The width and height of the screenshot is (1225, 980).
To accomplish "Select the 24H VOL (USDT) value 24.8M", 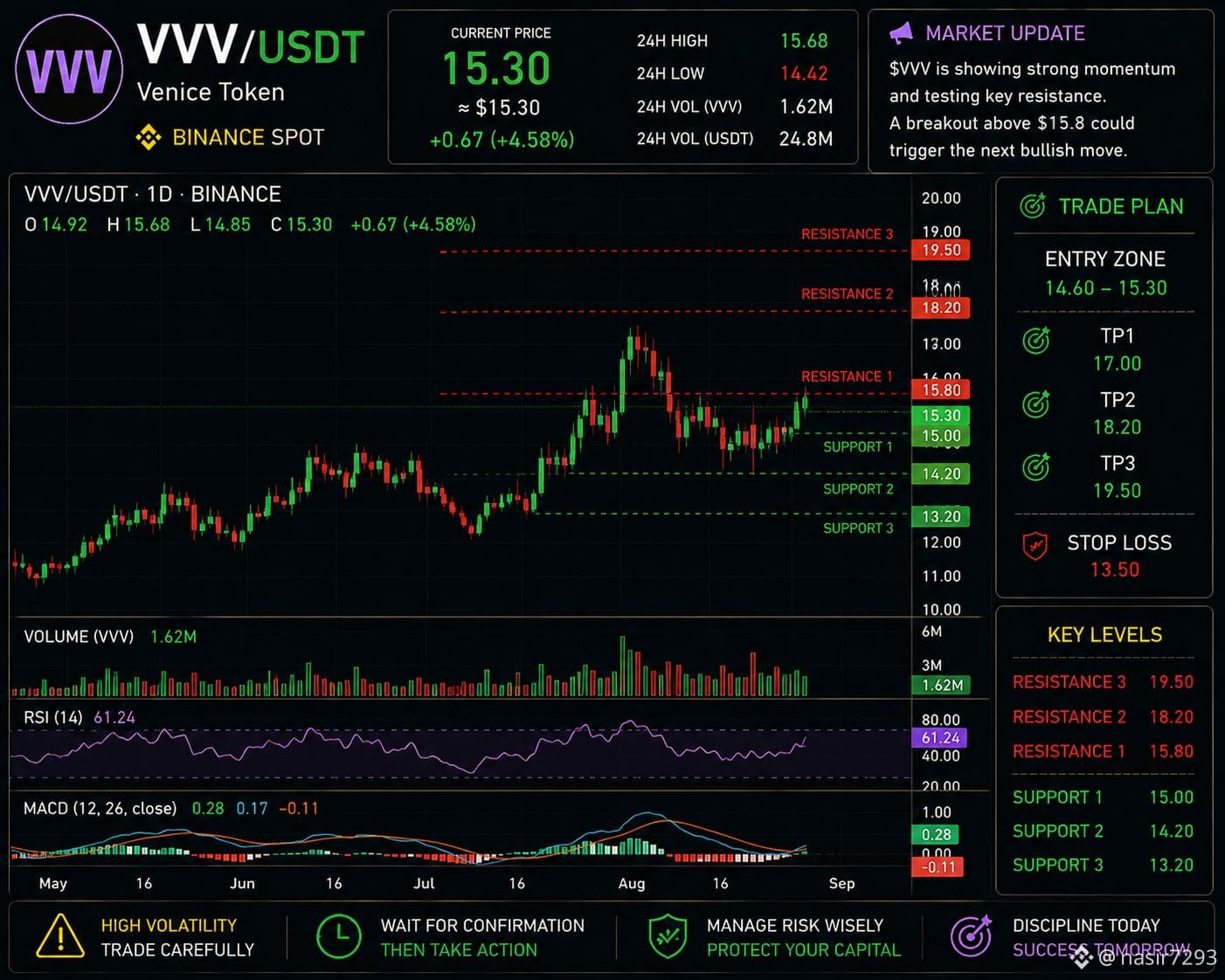I will pos(806,138).
